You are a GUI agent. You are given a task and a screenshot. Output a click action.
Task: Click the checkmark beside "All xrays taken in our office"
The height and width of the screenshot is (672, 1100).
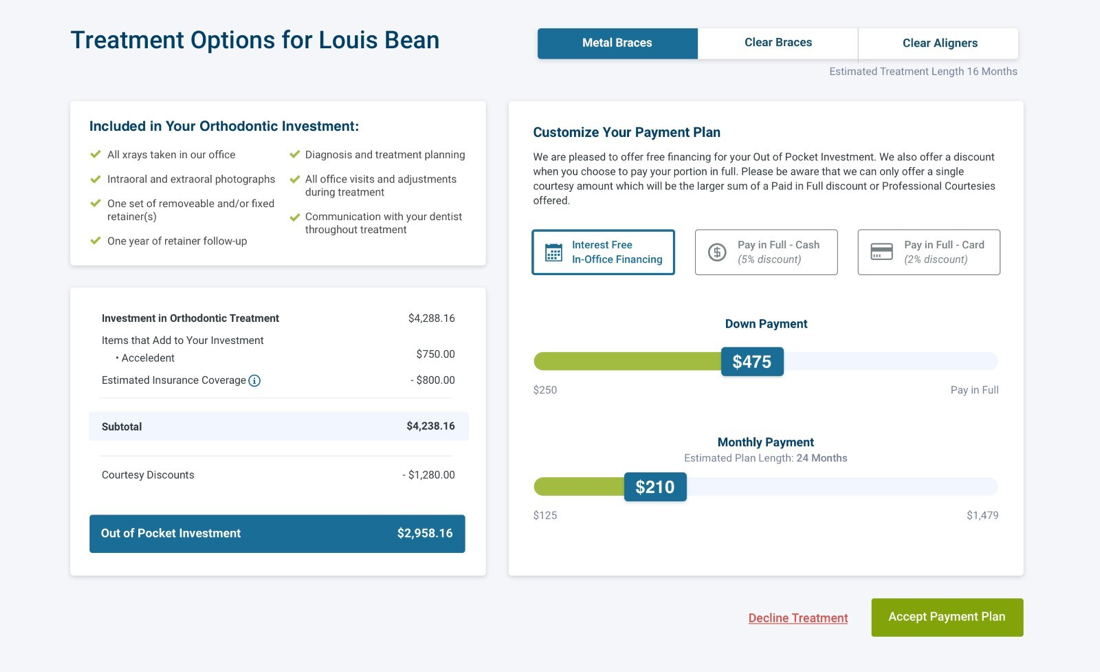tap(96, 154)
